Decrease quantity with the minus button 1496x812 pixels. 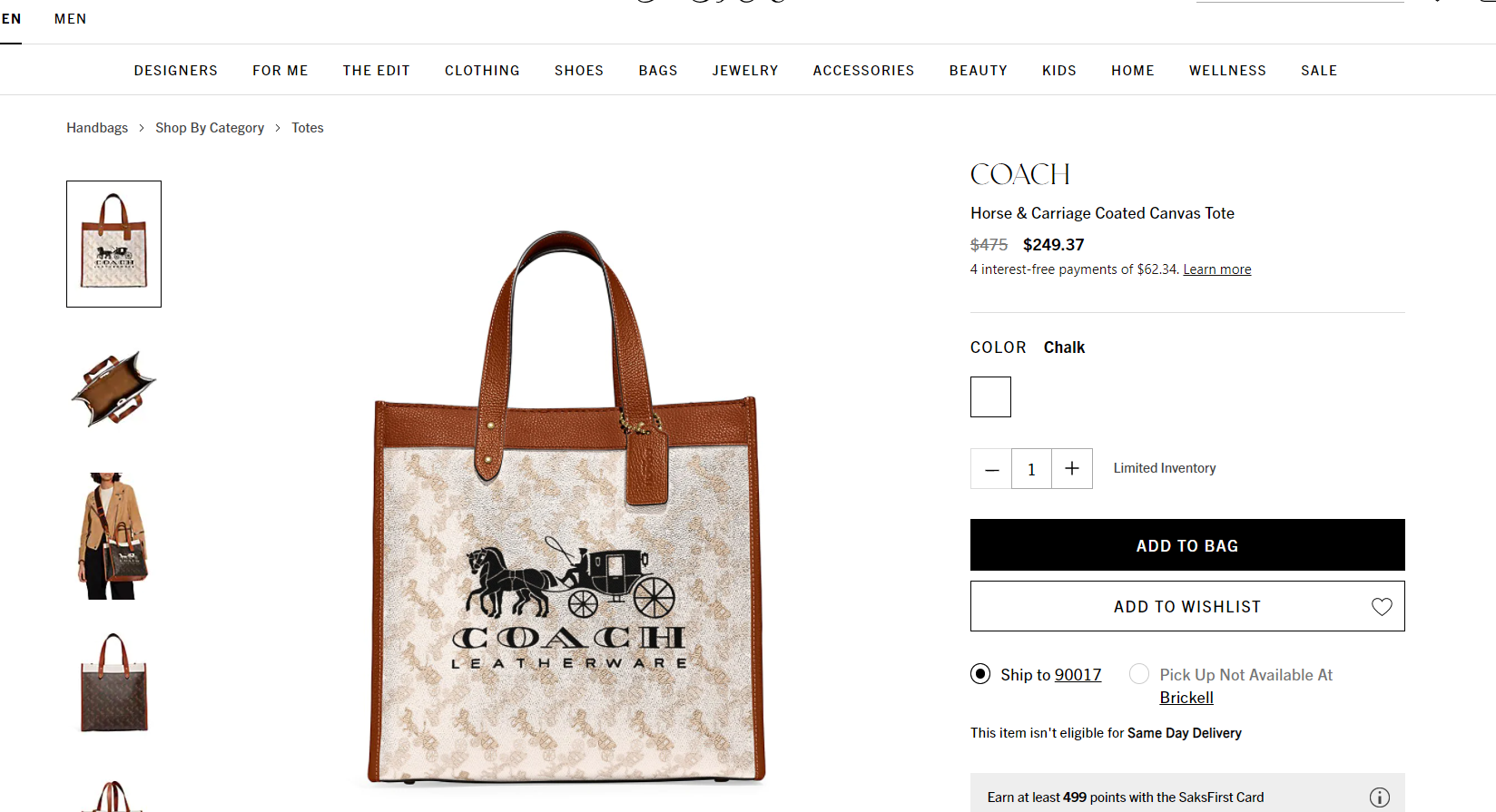tap(991, 469)
